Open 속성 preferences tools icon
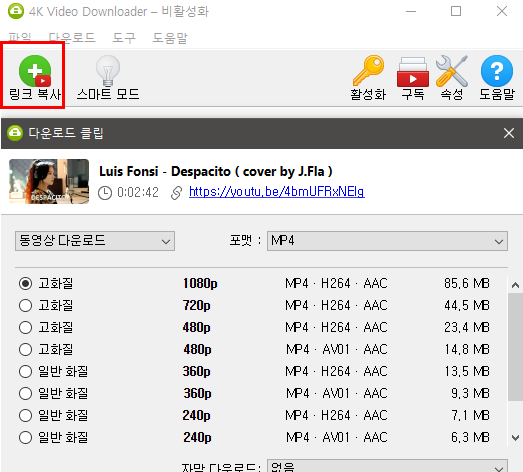 452,71
